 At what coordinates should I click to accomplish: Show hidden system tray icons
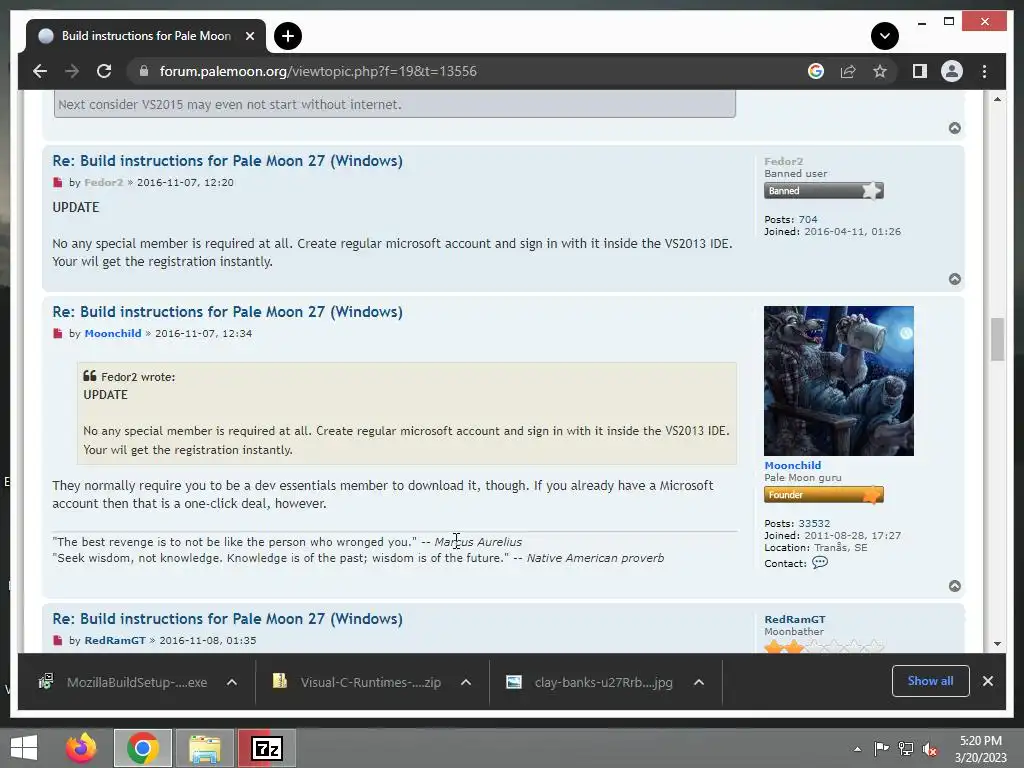click(857, 749)
